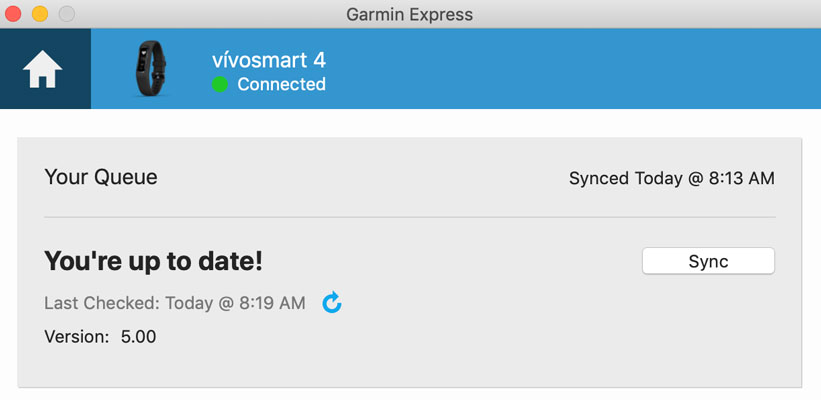Click the blue refresh check-for-updates icon

[332, 302]
